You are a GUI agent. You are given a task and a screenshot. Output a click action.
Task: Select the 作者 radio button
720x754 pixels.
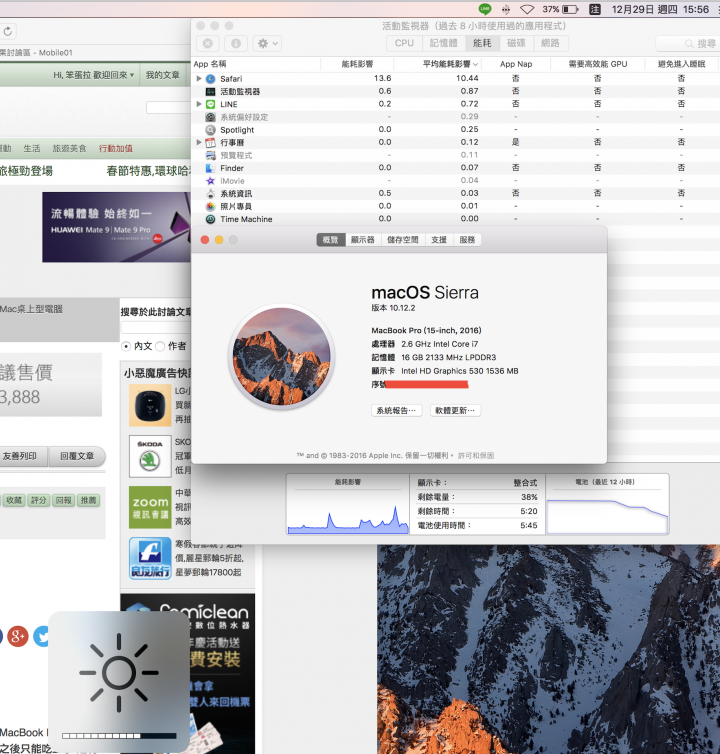[x=160, y=346]
